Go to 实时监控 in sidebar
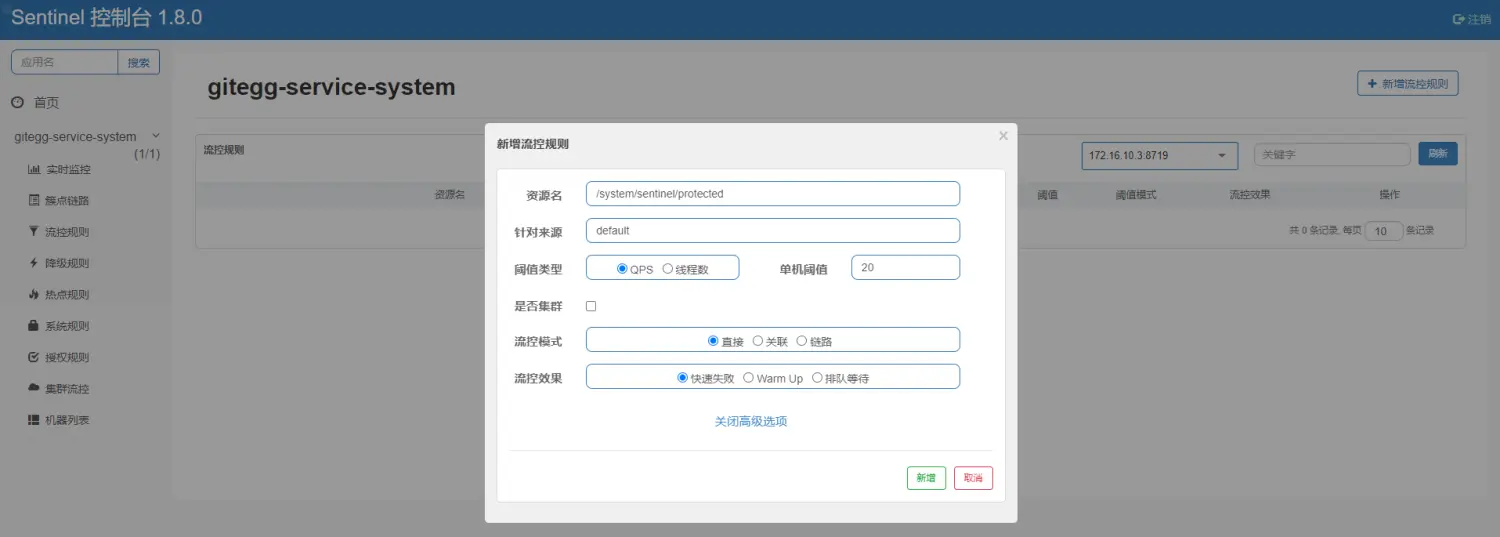 coord(68,170)
